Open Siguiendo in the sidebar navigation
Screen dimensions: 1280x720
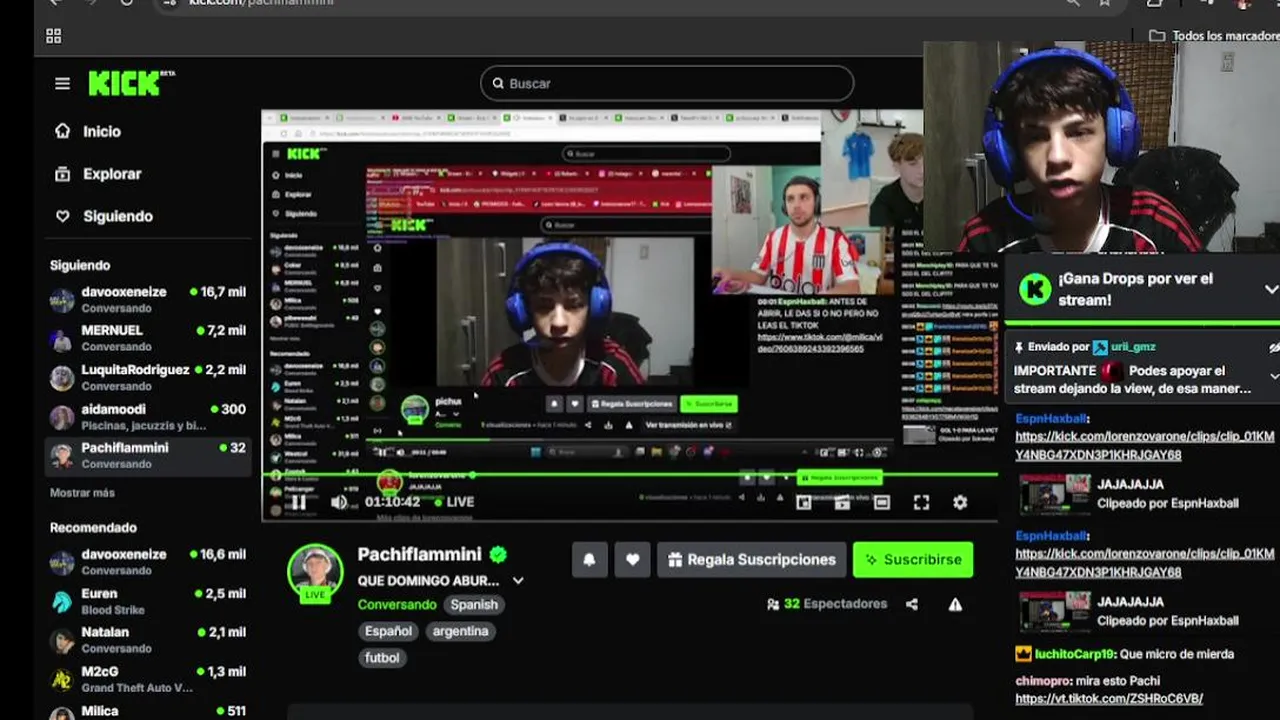[104, 216]
